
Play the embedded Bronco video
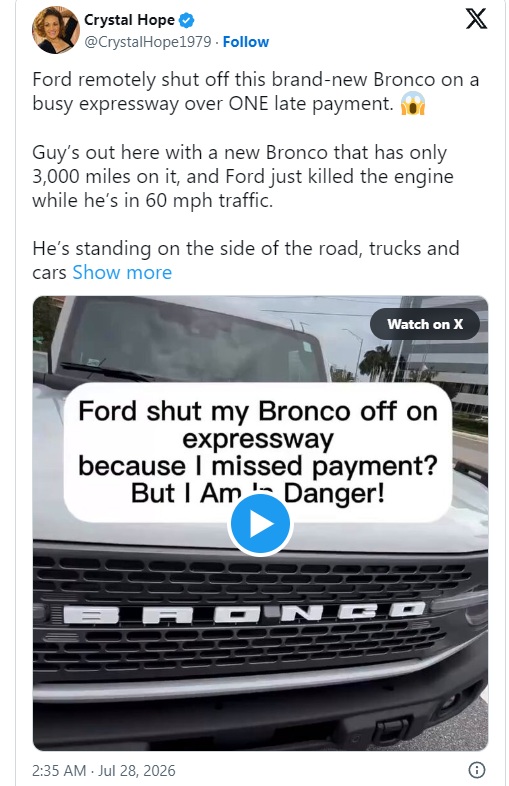[x=260, y=524]
